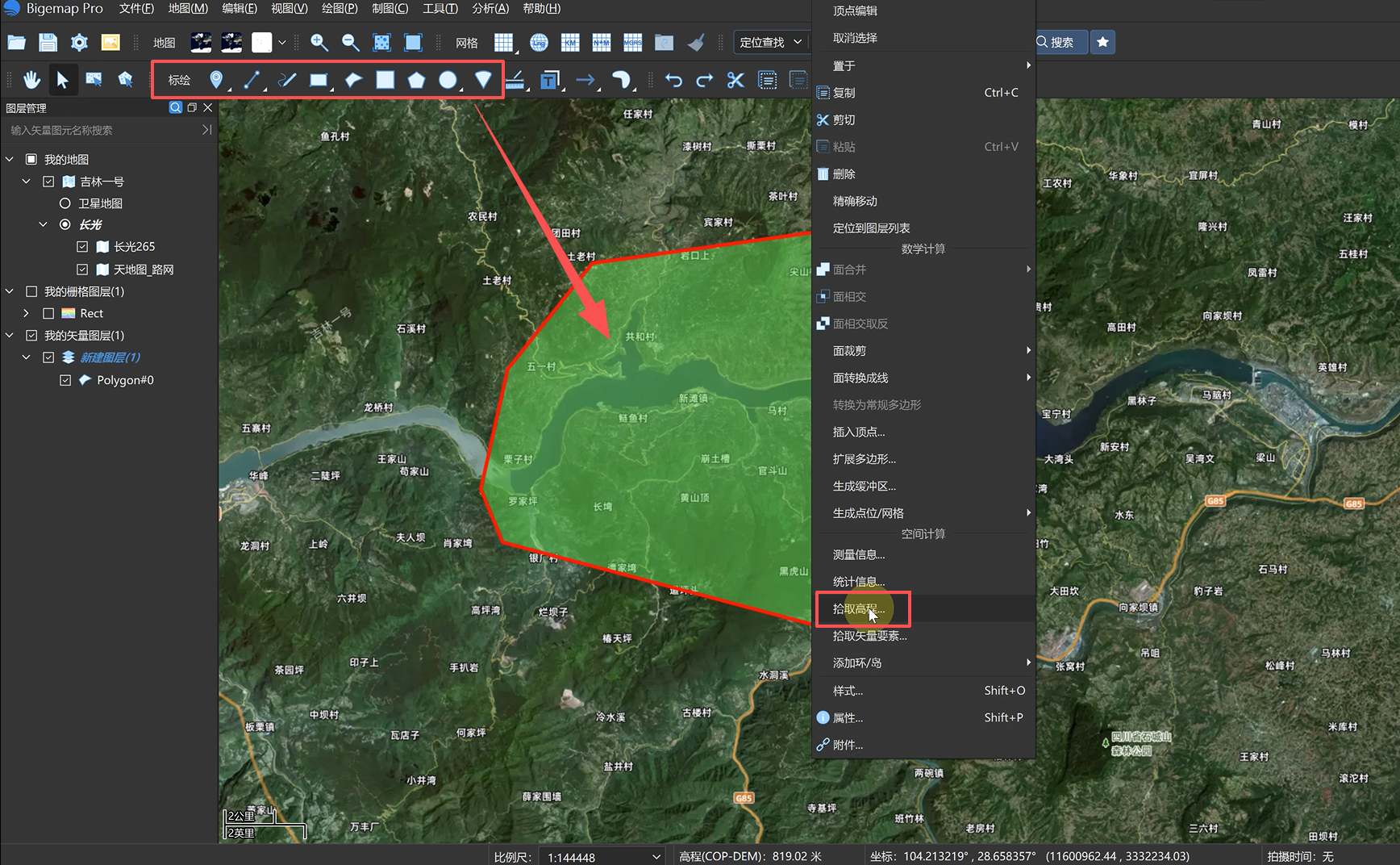Open a file with the folder icon
1400x865 pixels.
pos(16,43)
